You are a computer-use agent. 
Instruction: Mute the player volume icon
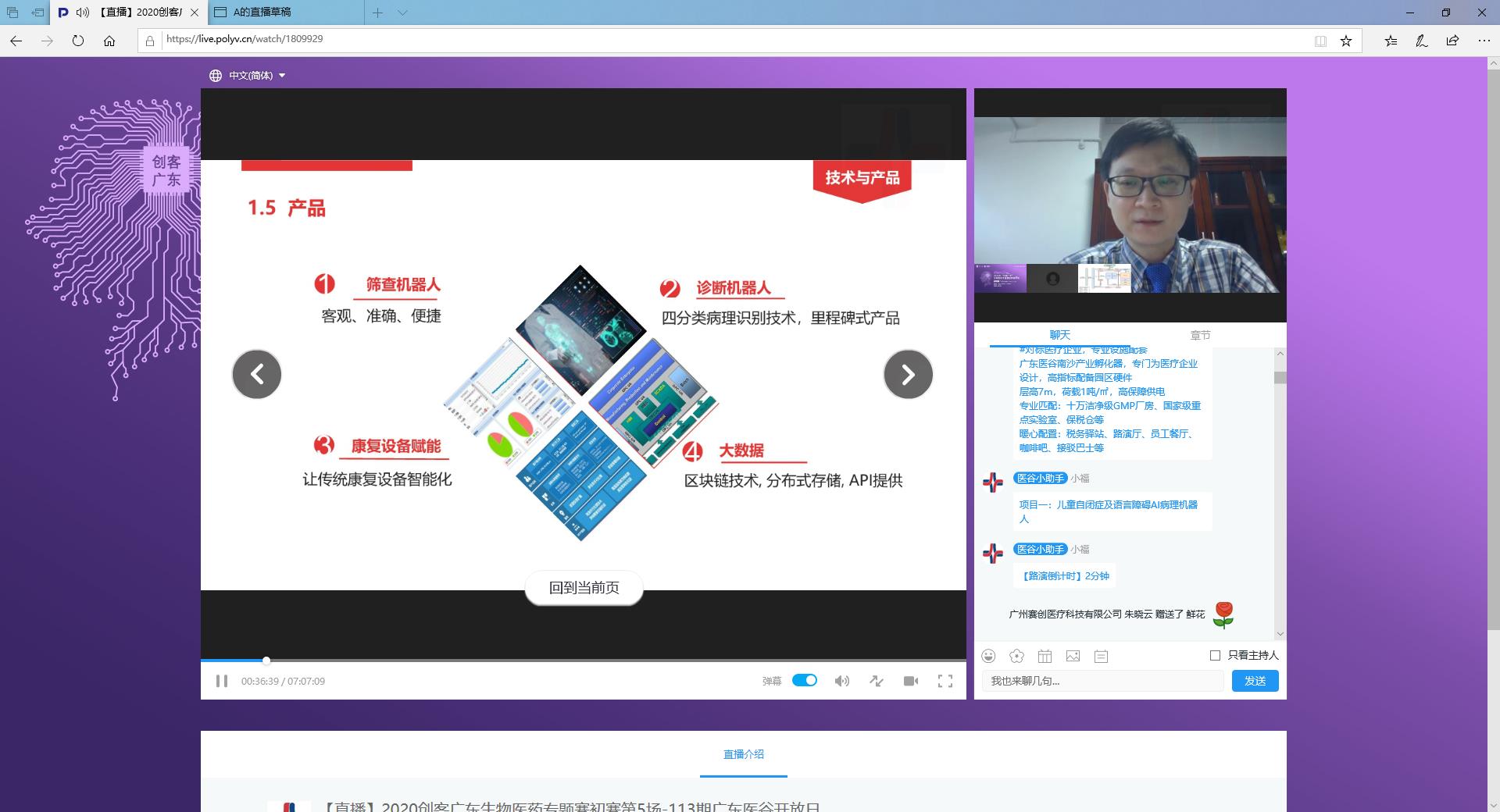842,681
